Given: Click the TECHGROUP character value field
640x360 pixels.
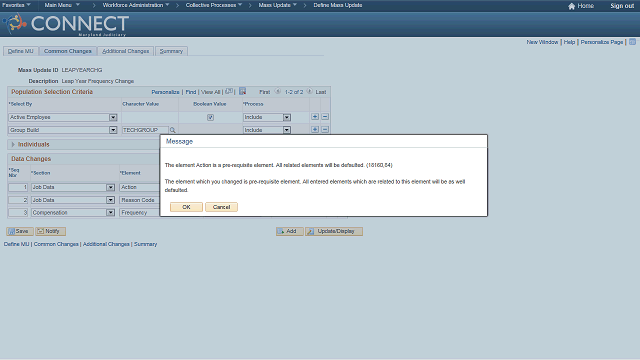Looking at the screenshot, I should click(145, 130).
